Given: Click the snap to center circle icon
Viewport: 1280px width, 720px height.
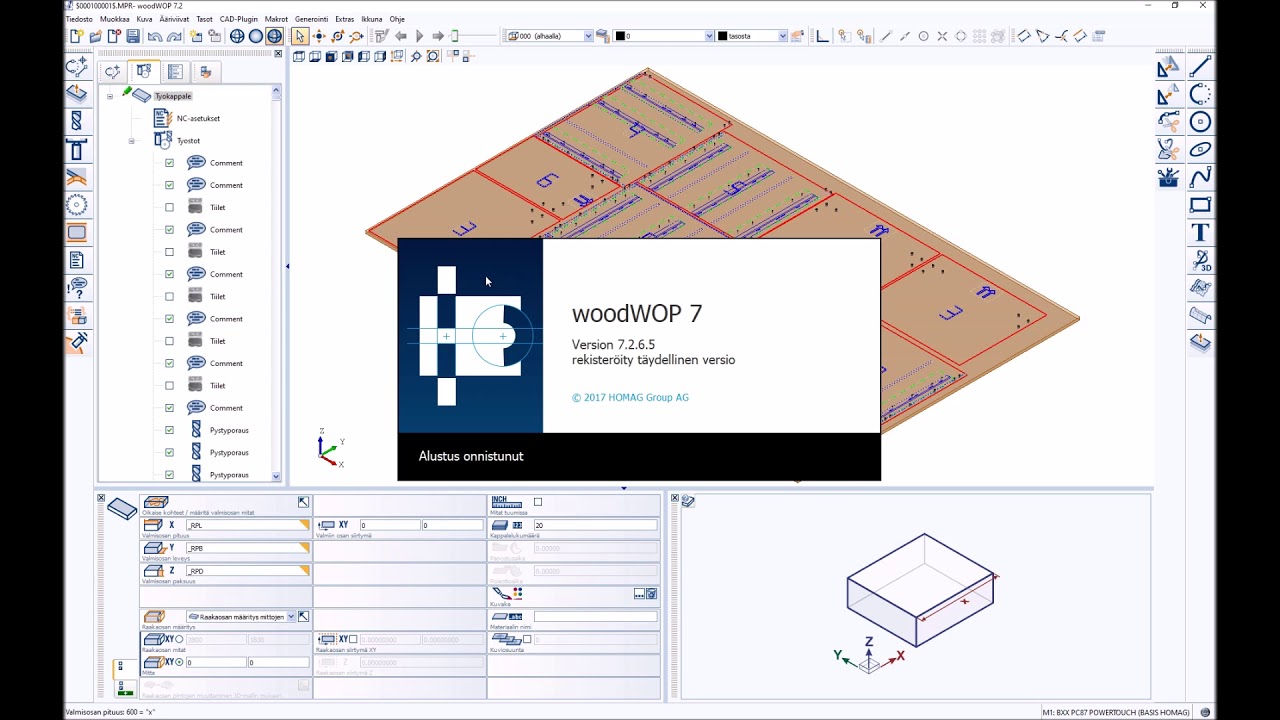Looking at the screenshot, I should [x=923, y=36].
